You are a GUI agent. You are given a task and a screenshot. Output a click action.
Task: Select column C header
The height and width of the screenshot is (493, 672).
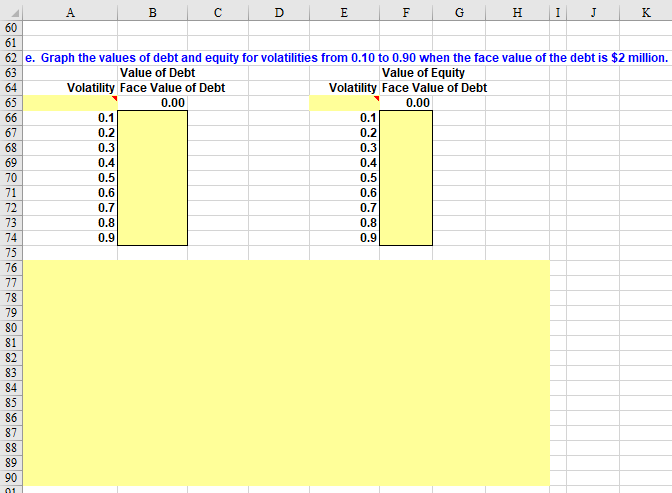click(218, 13)
